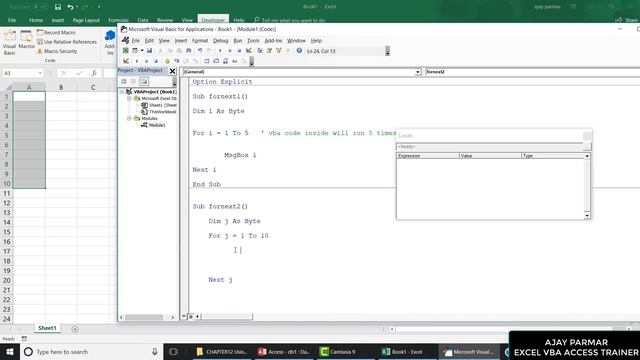This screenshot has width=640, height=360.
Task: Open Object Browser via toolbar icon
Action: click(x=279, y=51)
